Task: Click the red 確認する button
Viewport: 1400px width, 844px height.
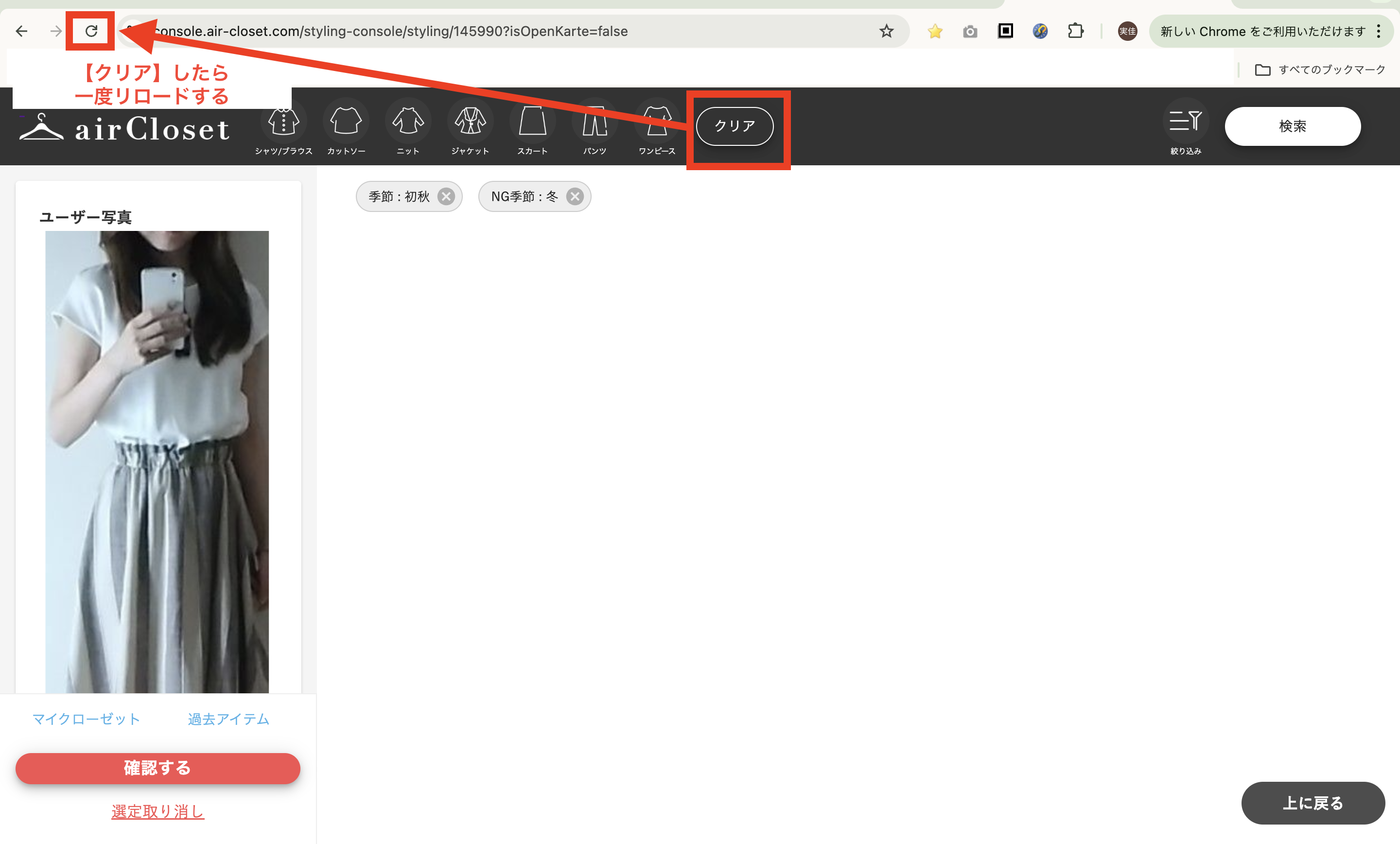Action: click(x=157, y=769)
